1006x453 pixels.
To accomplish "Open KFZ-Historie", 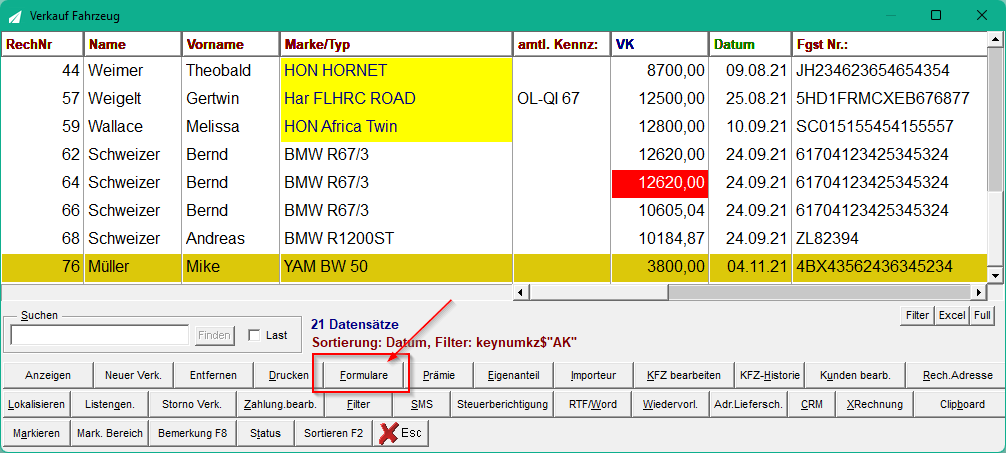I will tap(770, 375).
